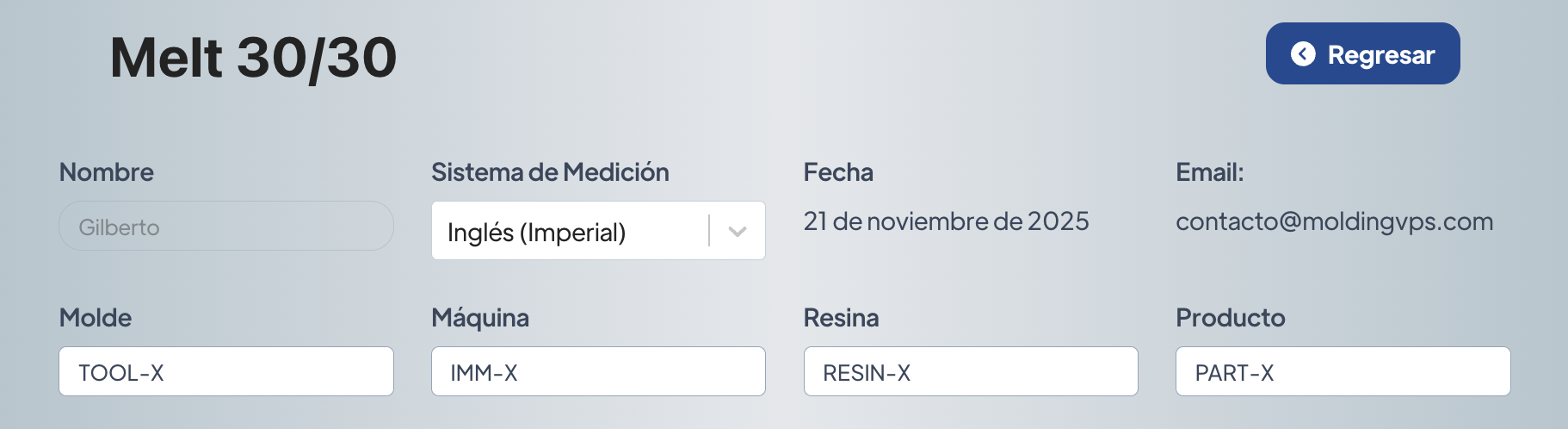Focus the Molde field containing TOOL-X
The width and height of the screenshot is (1568, 429).
[x=226, y=372]
